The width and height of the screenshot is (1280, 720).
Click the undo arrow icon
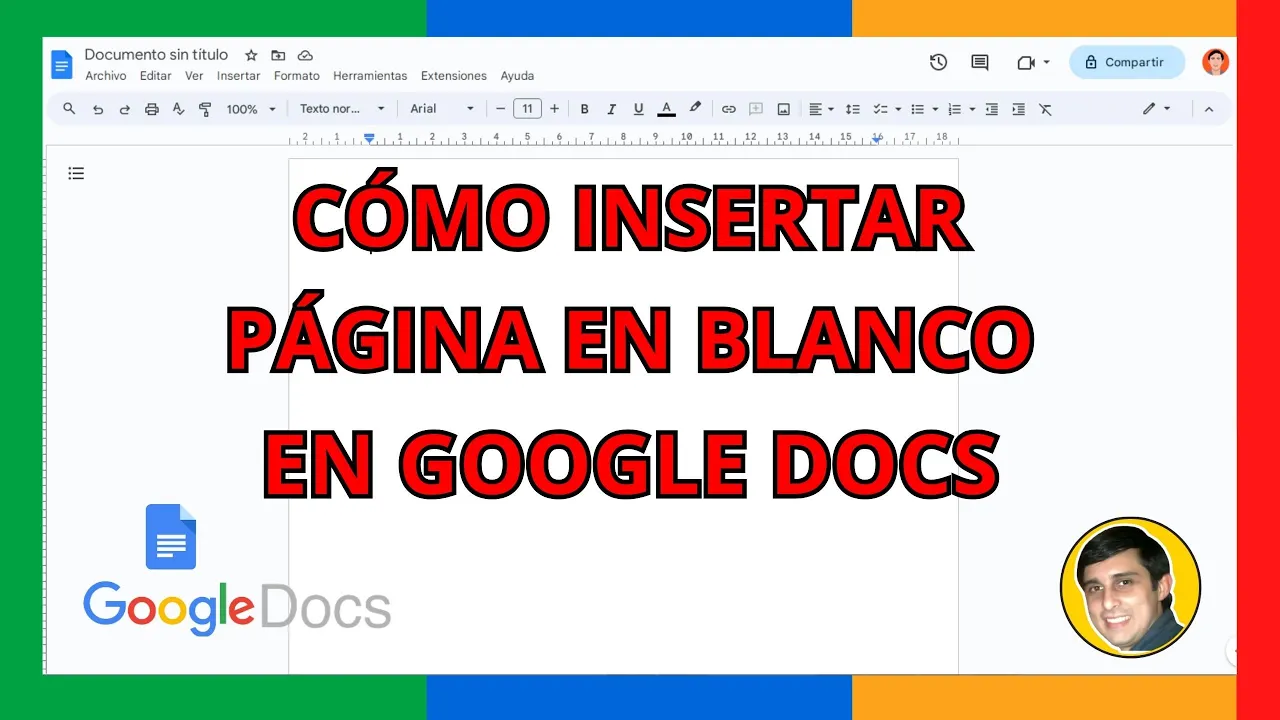(x=97, y=109)
